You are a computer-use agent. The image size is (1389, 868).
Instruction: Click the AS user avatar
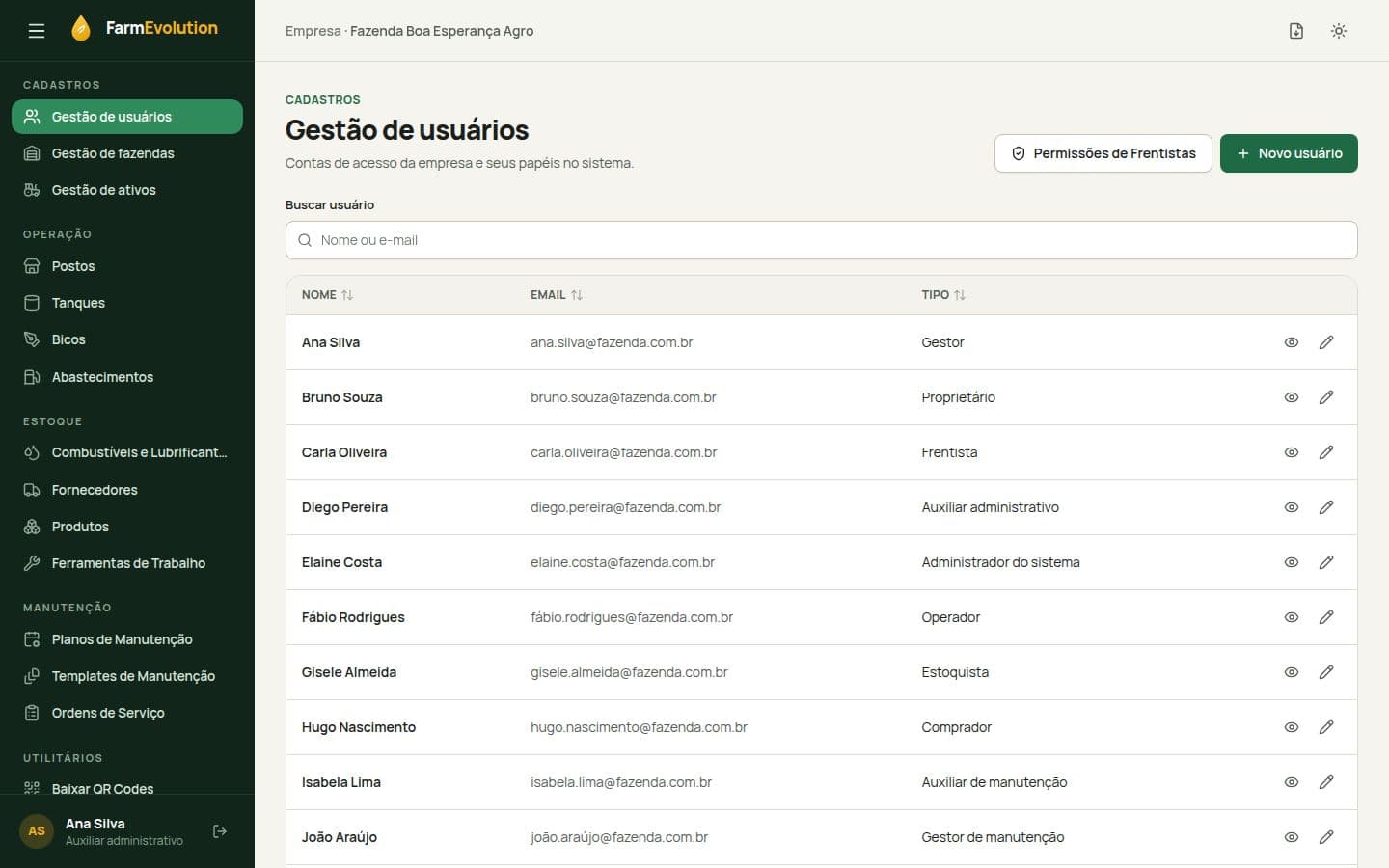point(37,831)
